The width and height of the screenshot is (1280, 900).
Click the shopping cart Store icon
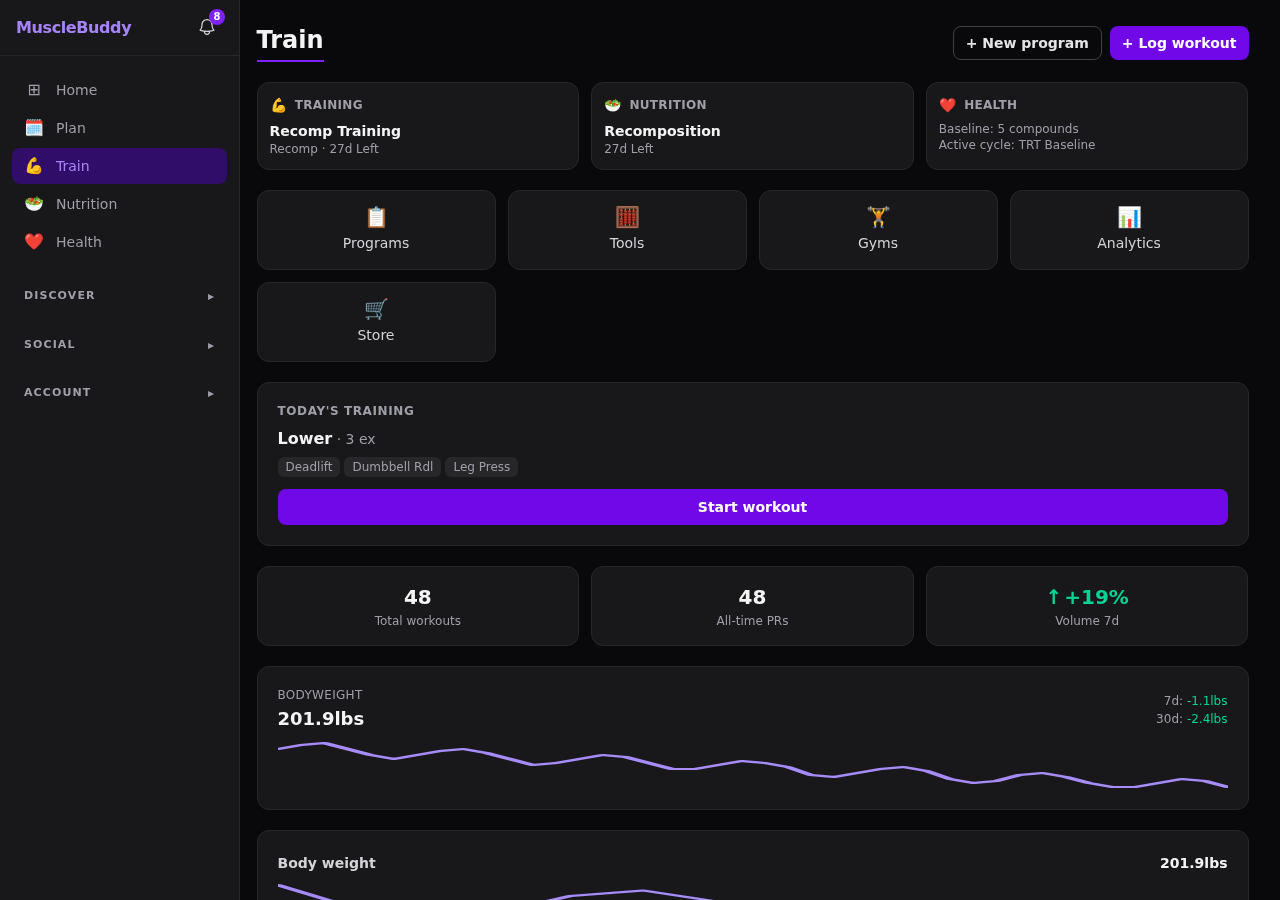(x=376, y=309)
